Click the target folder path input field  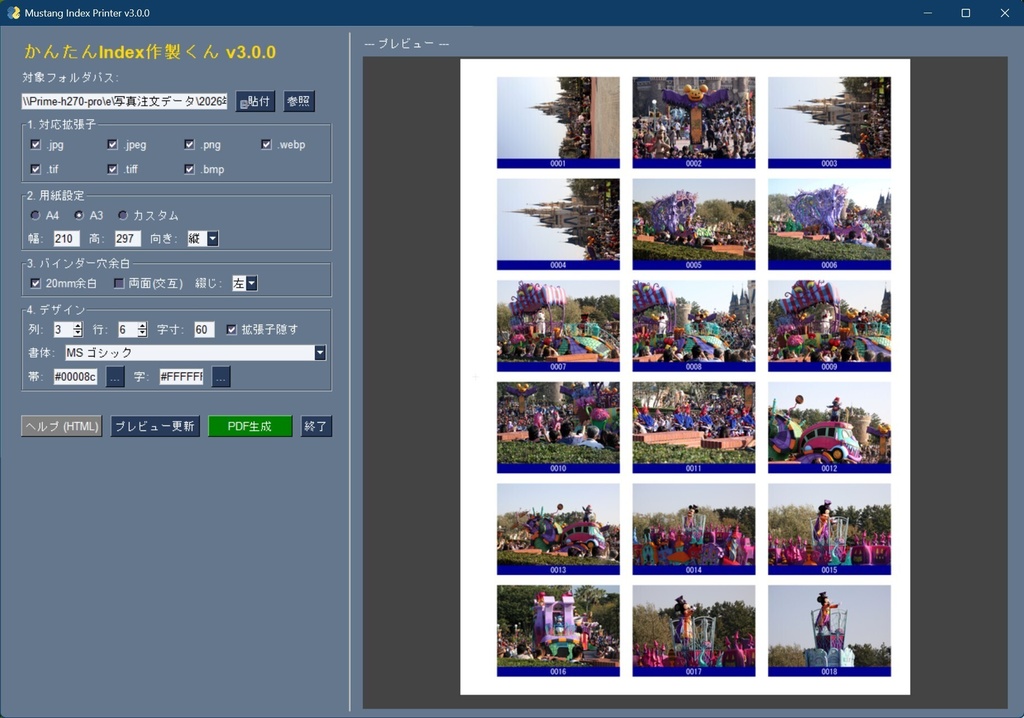[x=124, y=101]
